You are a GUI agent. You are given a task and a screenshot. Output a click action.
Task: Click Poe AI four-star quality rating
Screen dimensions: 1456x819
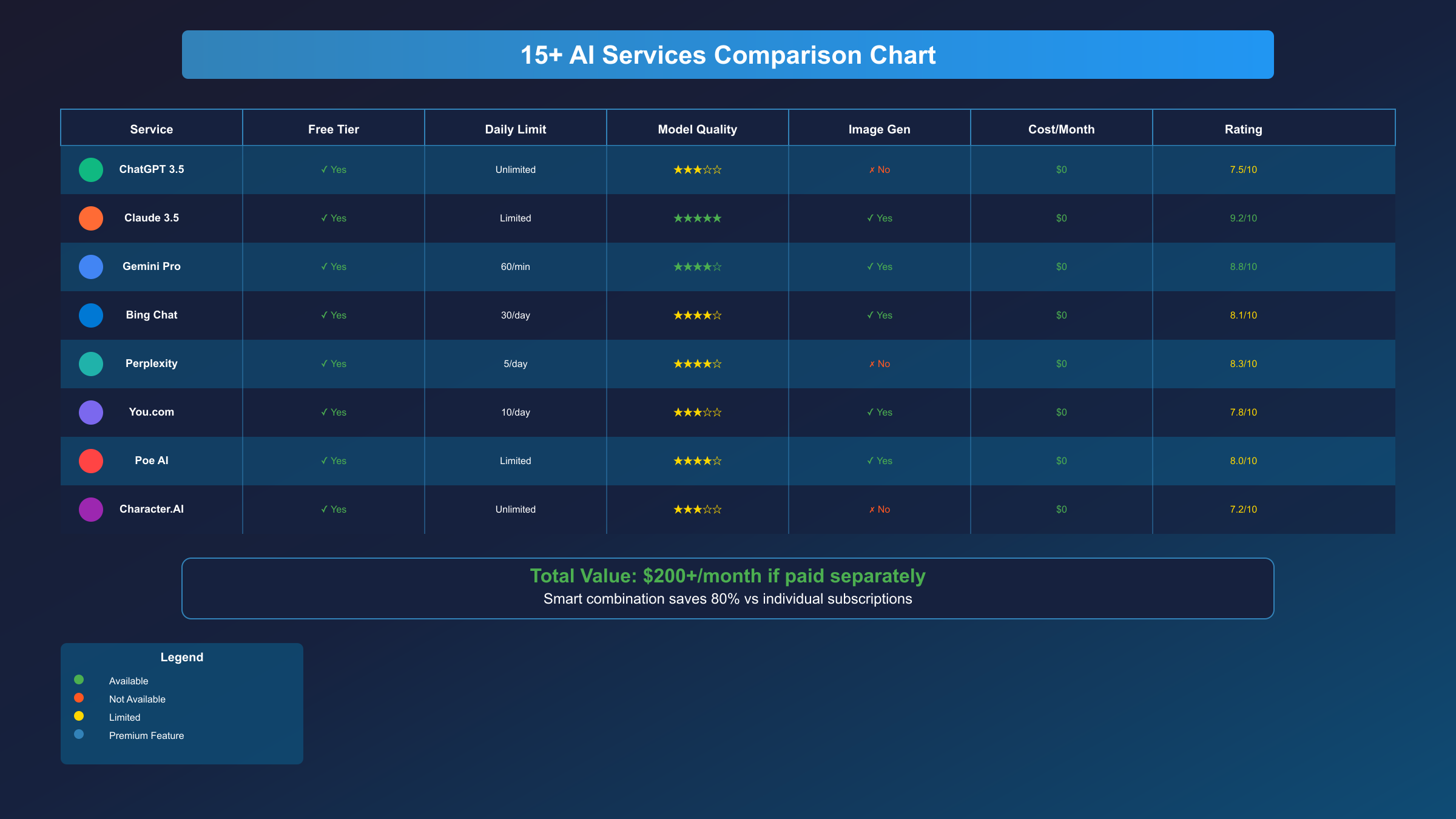coord(698,461)
